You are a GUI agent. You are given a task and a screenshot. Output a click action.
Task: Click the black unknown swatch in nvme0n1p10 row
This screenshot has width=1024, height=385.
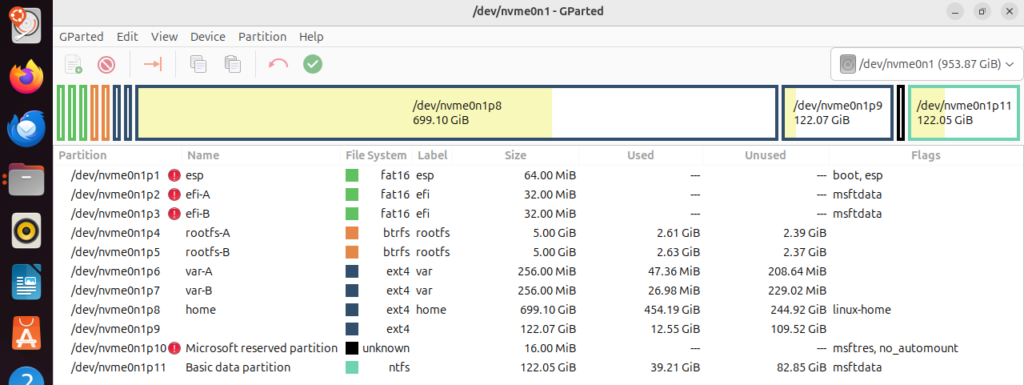pyautogui.click(x=352, y=348)
